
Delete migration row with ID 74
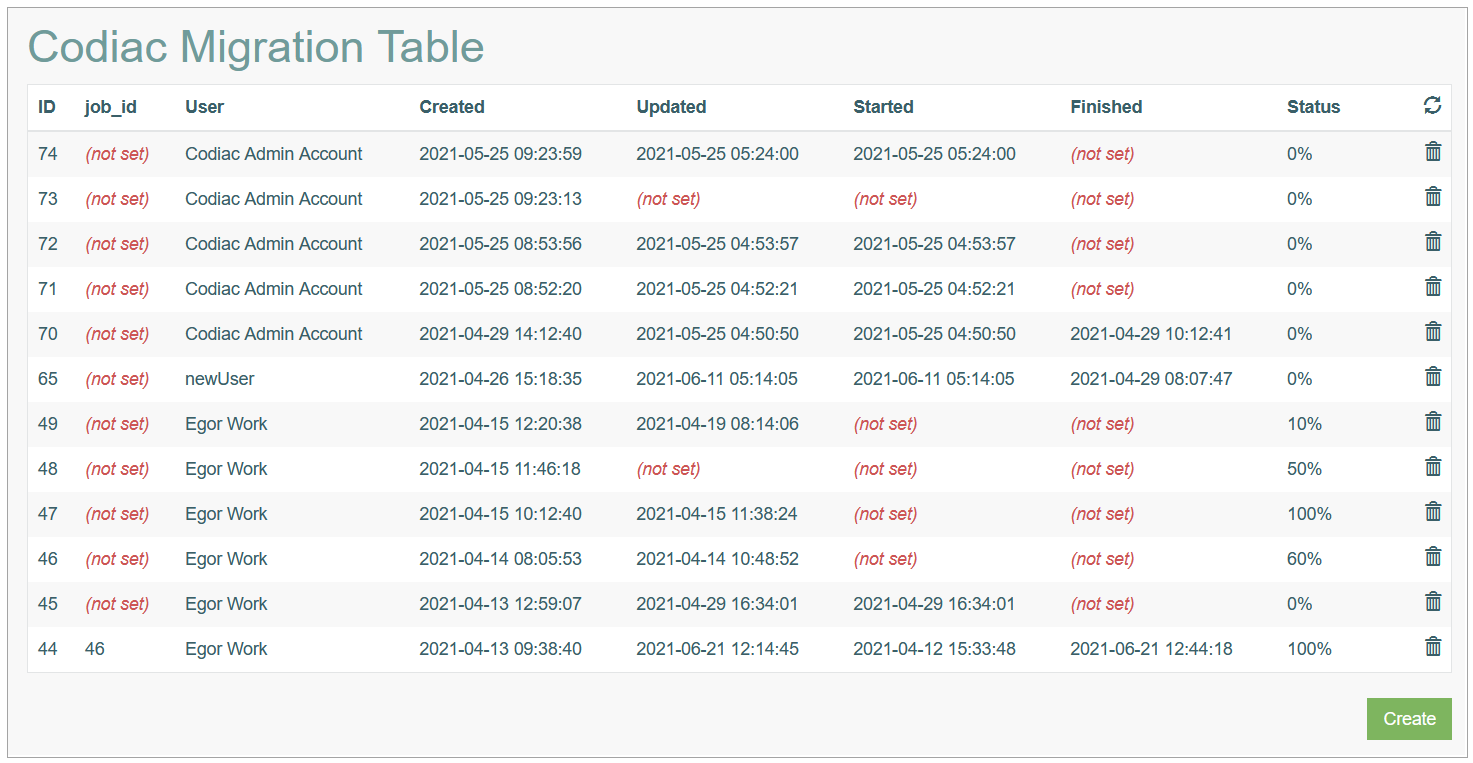(x=1433, y=151)
